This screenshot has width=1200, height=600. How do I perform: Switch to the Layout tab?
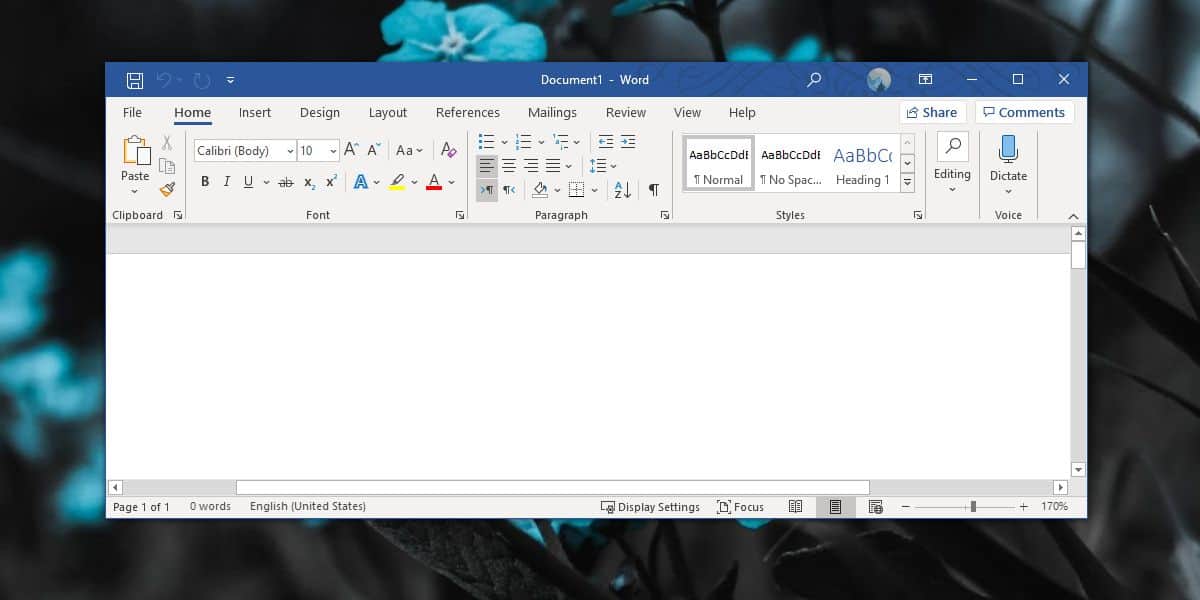point(388,112)
